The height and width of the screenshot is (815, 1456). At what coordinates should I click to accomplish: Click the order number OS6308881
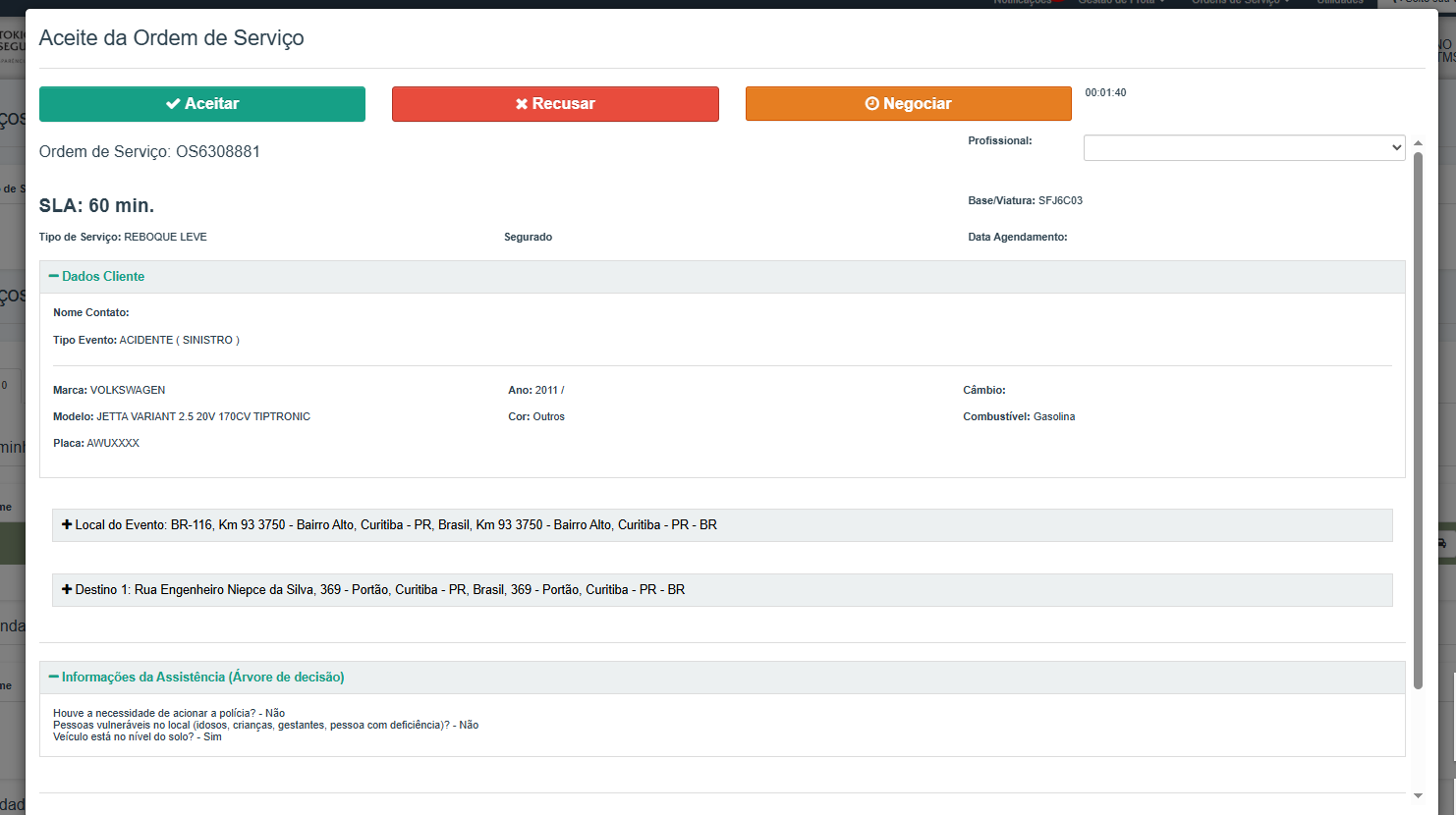pyautogui.click(x=217, y=152)
